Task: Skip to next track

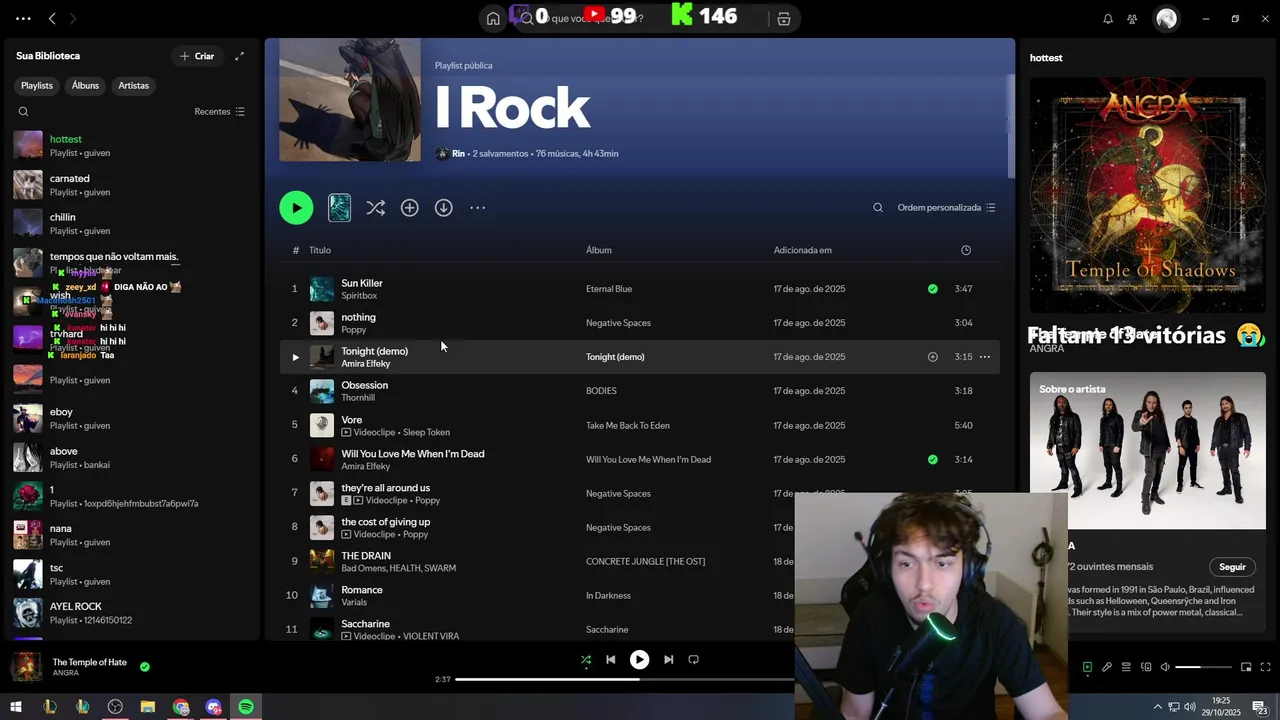Action: (x=668, y=660)
